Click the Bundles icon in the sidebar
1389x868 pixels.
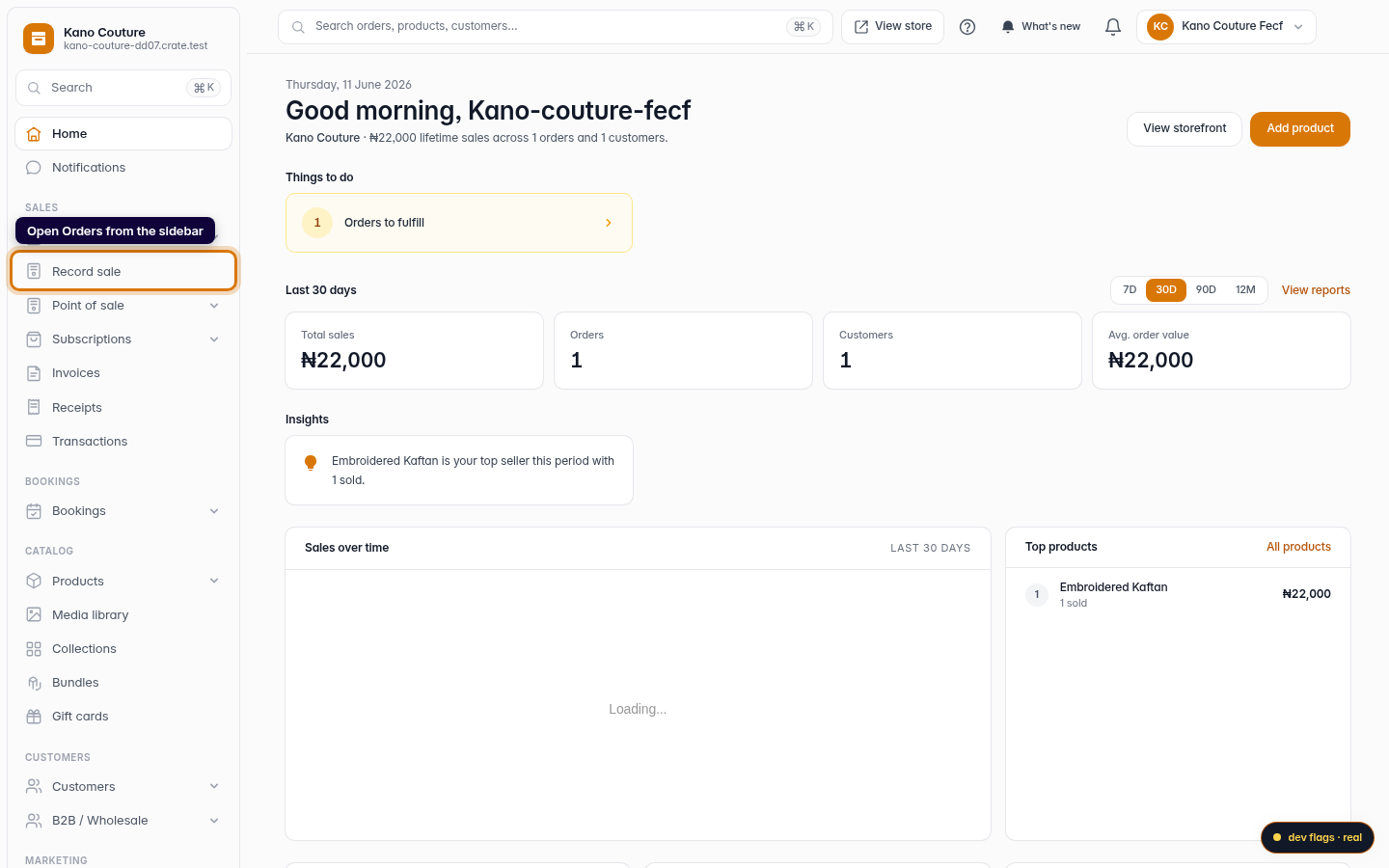pyautogui.click(x=34, y=683)
